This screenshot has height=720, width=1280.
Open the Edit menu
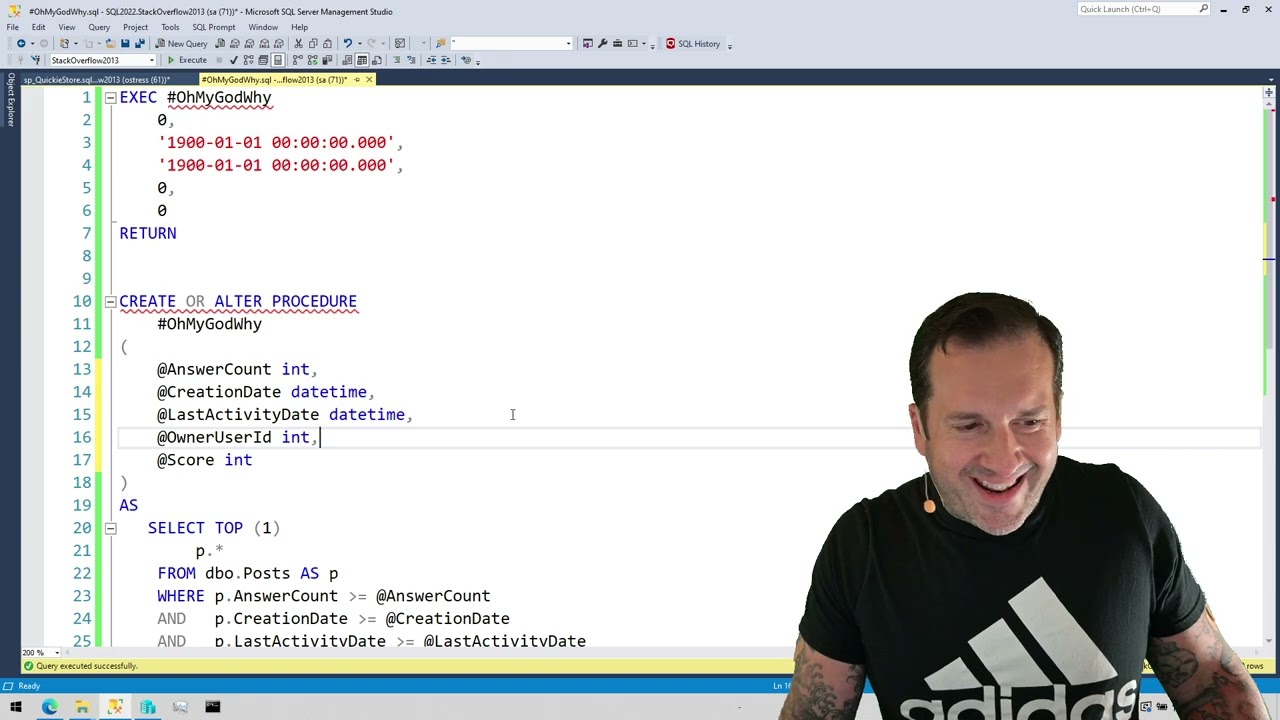click(x=38, y=27)
